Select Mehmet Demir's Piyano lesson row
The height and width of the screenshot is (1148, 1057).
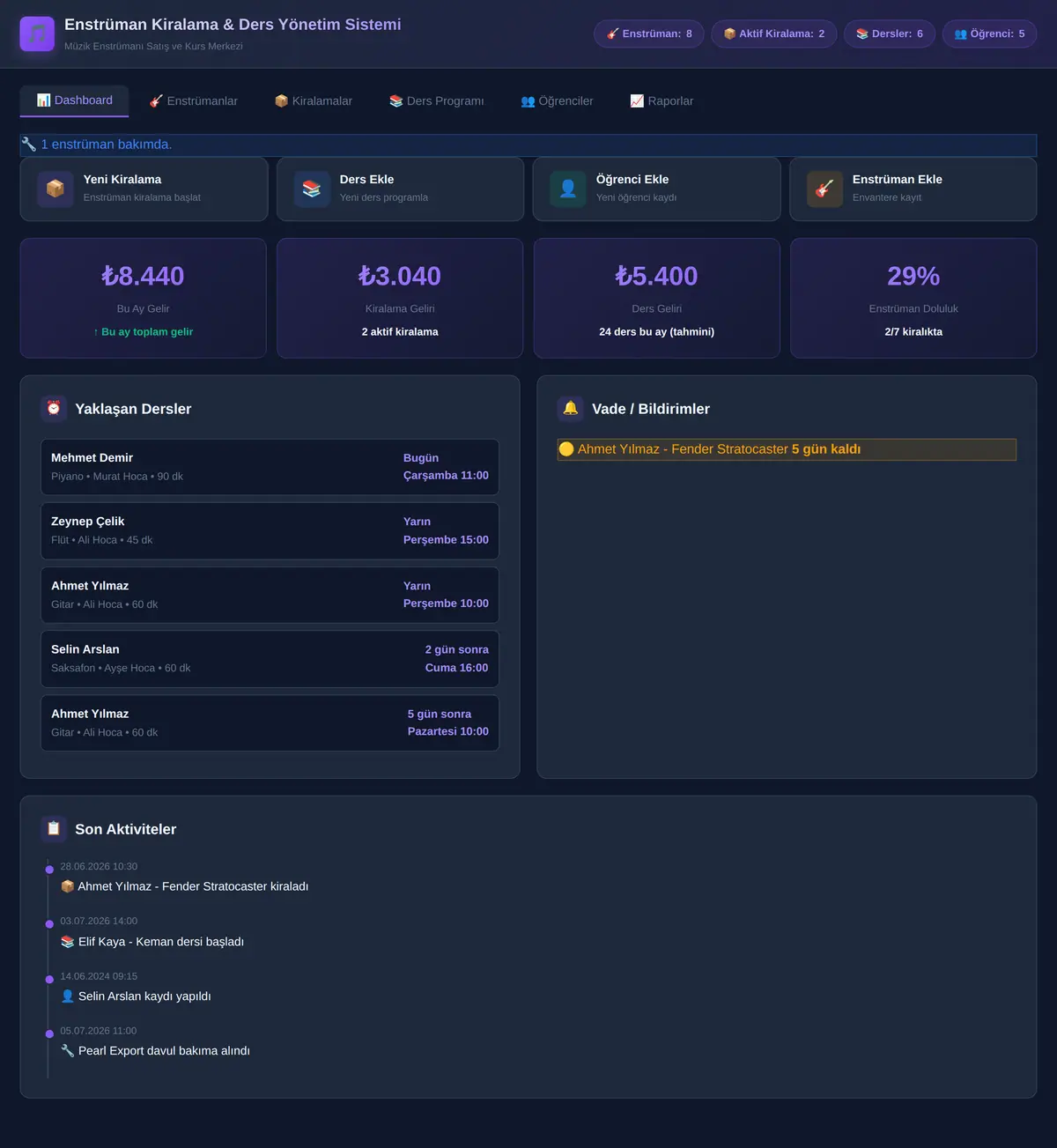point(270,467)
